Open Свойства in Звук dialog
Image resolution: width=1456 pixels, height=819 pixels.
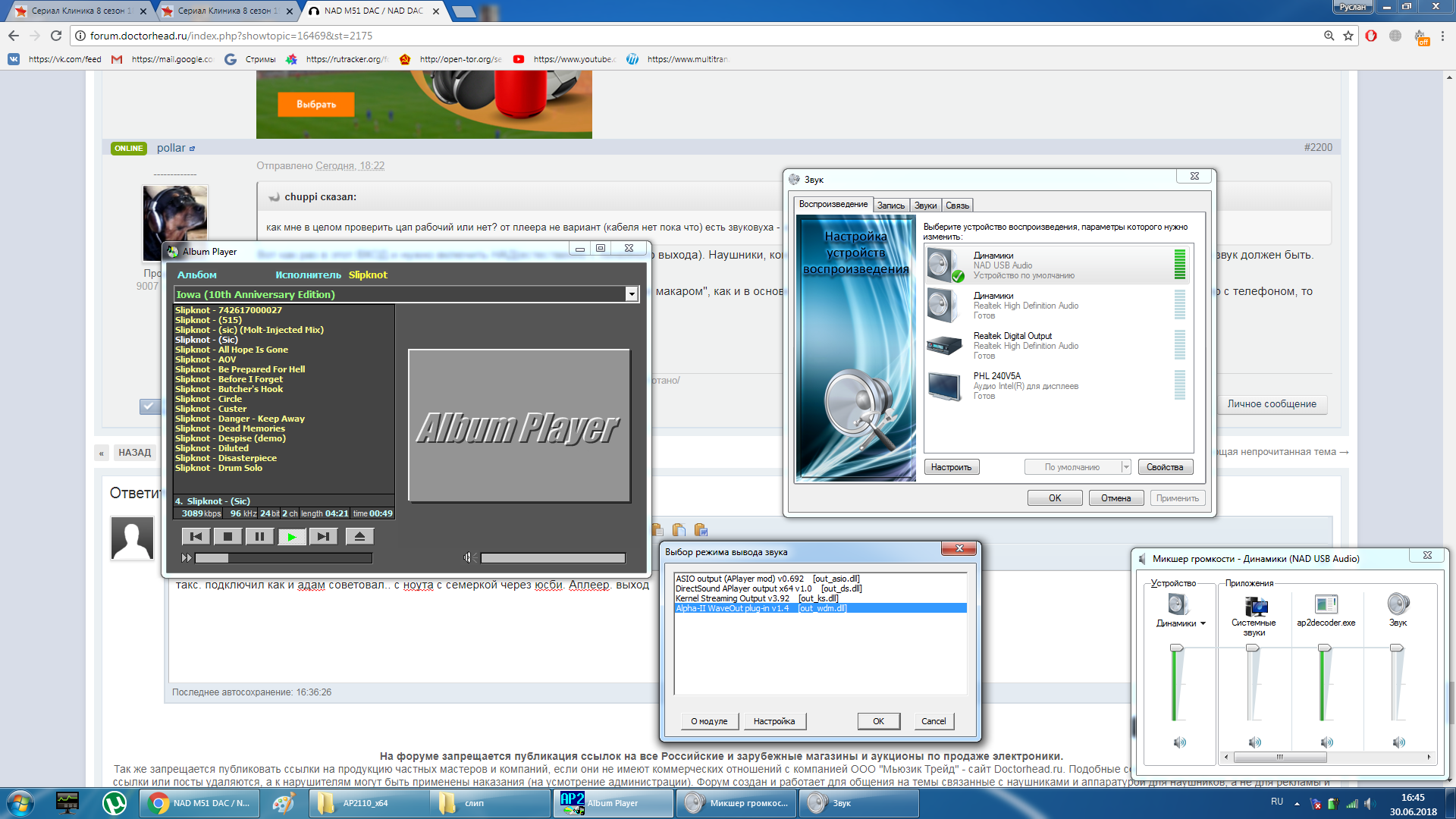click(x=1164, y=467)
